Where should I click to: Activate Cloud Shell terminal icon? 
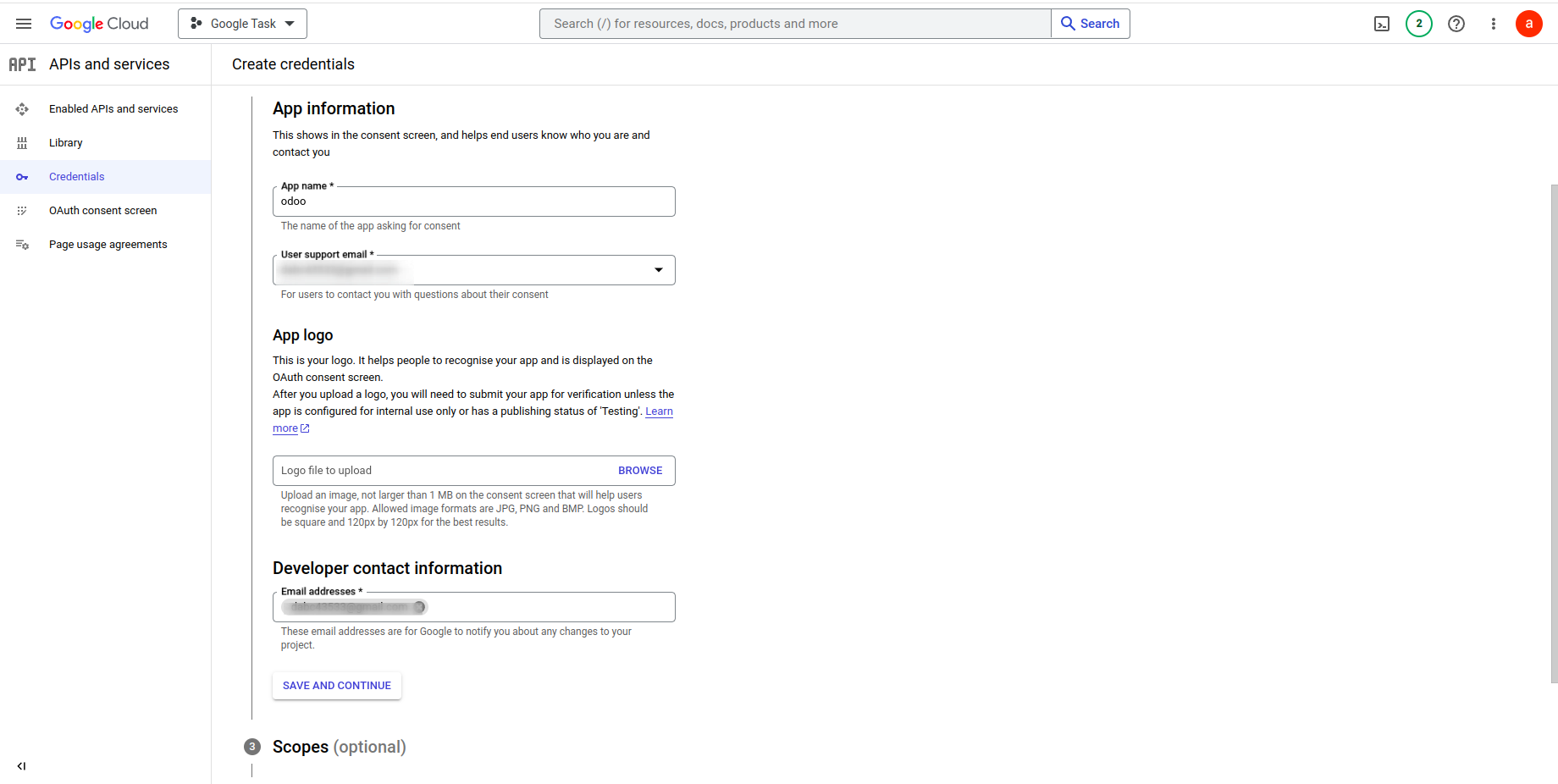(x=1382, y=24)
